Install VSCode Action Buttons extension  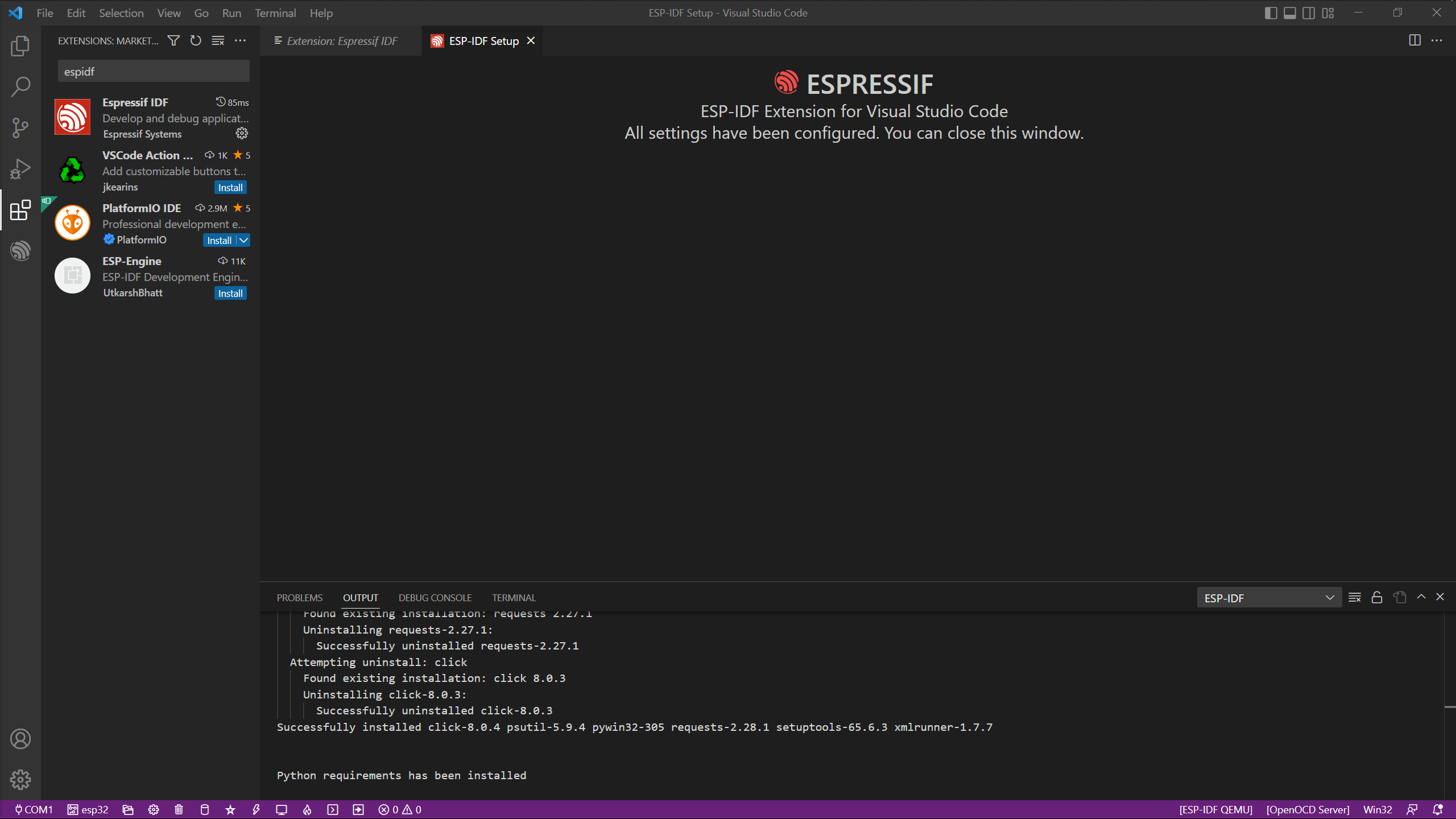pos(230,188)
